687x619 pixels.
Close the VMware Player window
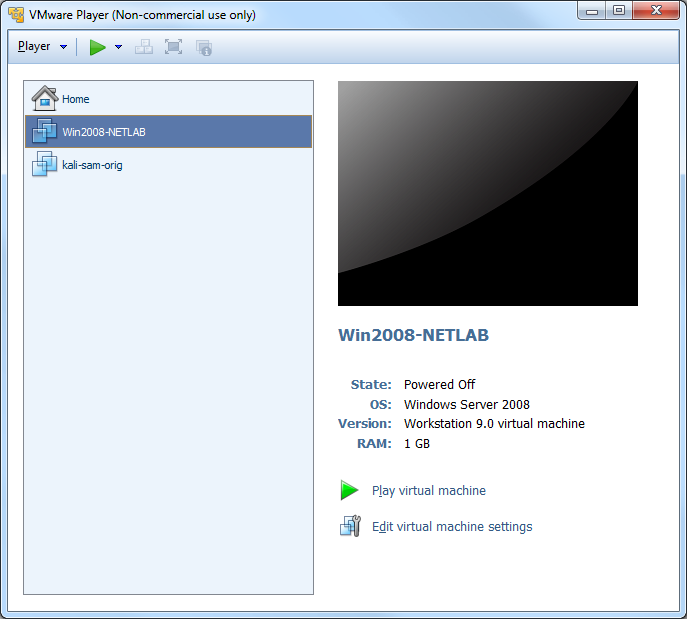point(656,11)
